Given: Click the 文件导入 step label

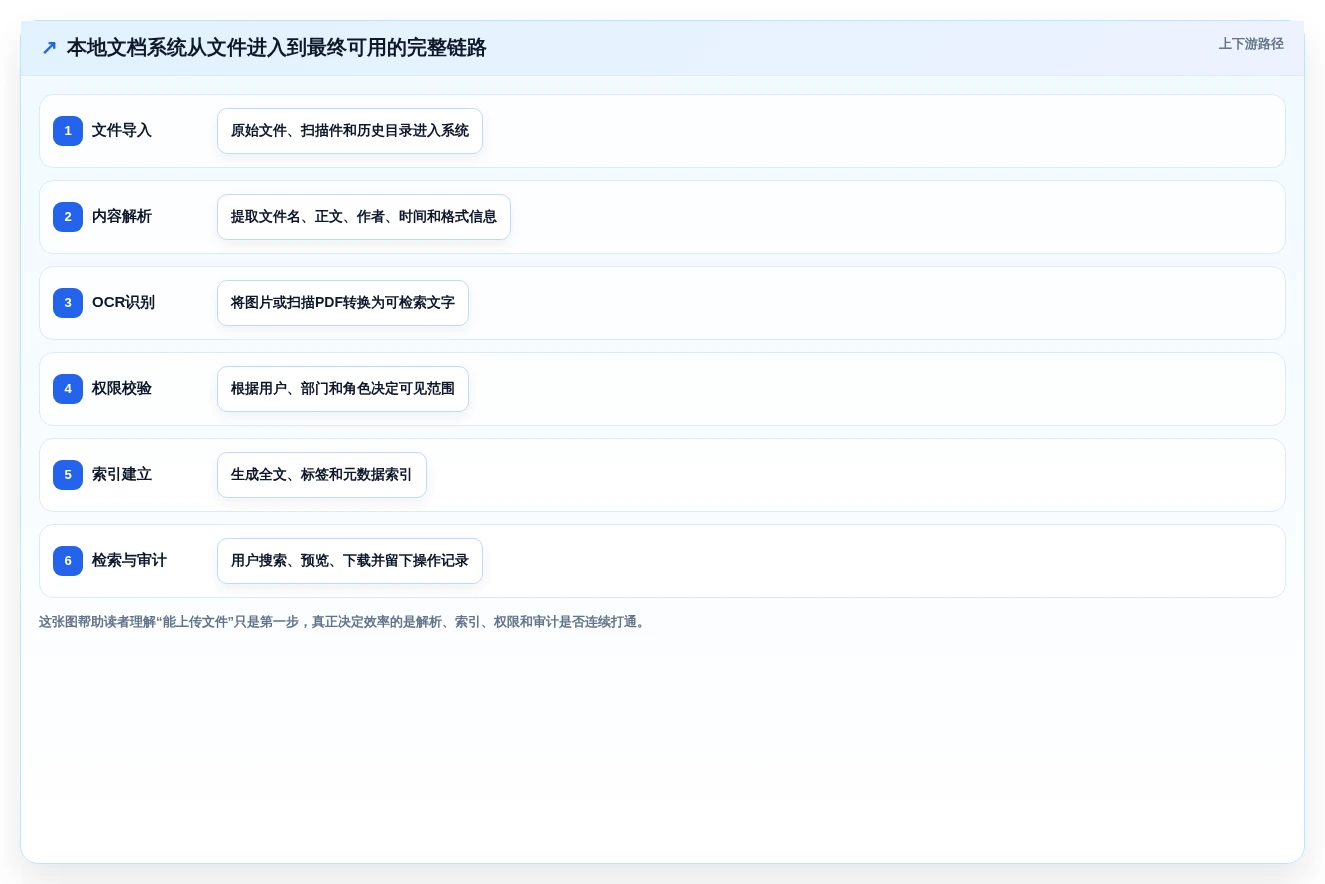Looking at the screenshot, I should click(122, 131).
